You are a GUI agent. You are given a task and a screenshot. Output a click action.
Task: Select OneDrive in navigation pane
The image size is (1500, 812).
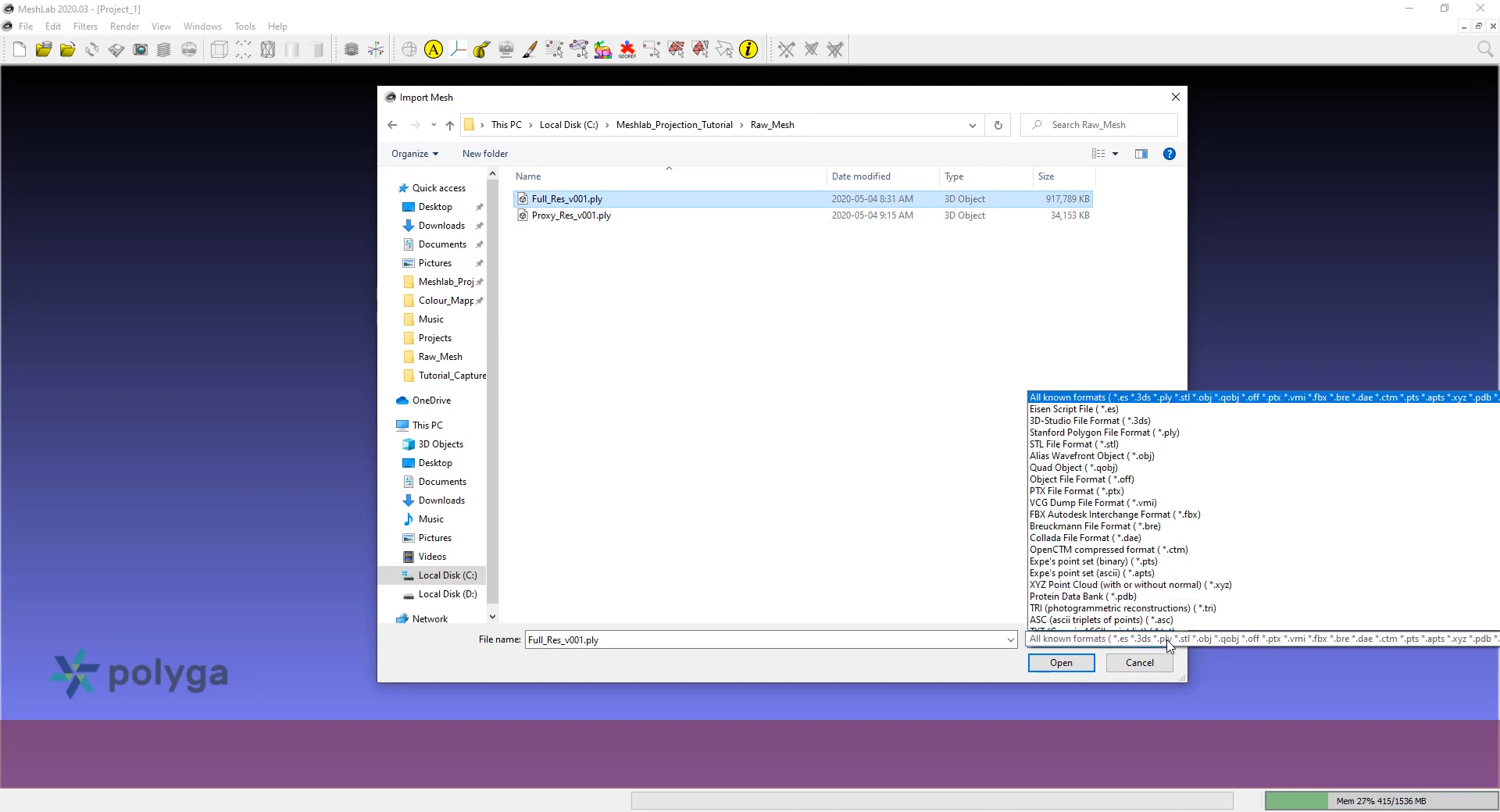[424, 401]
